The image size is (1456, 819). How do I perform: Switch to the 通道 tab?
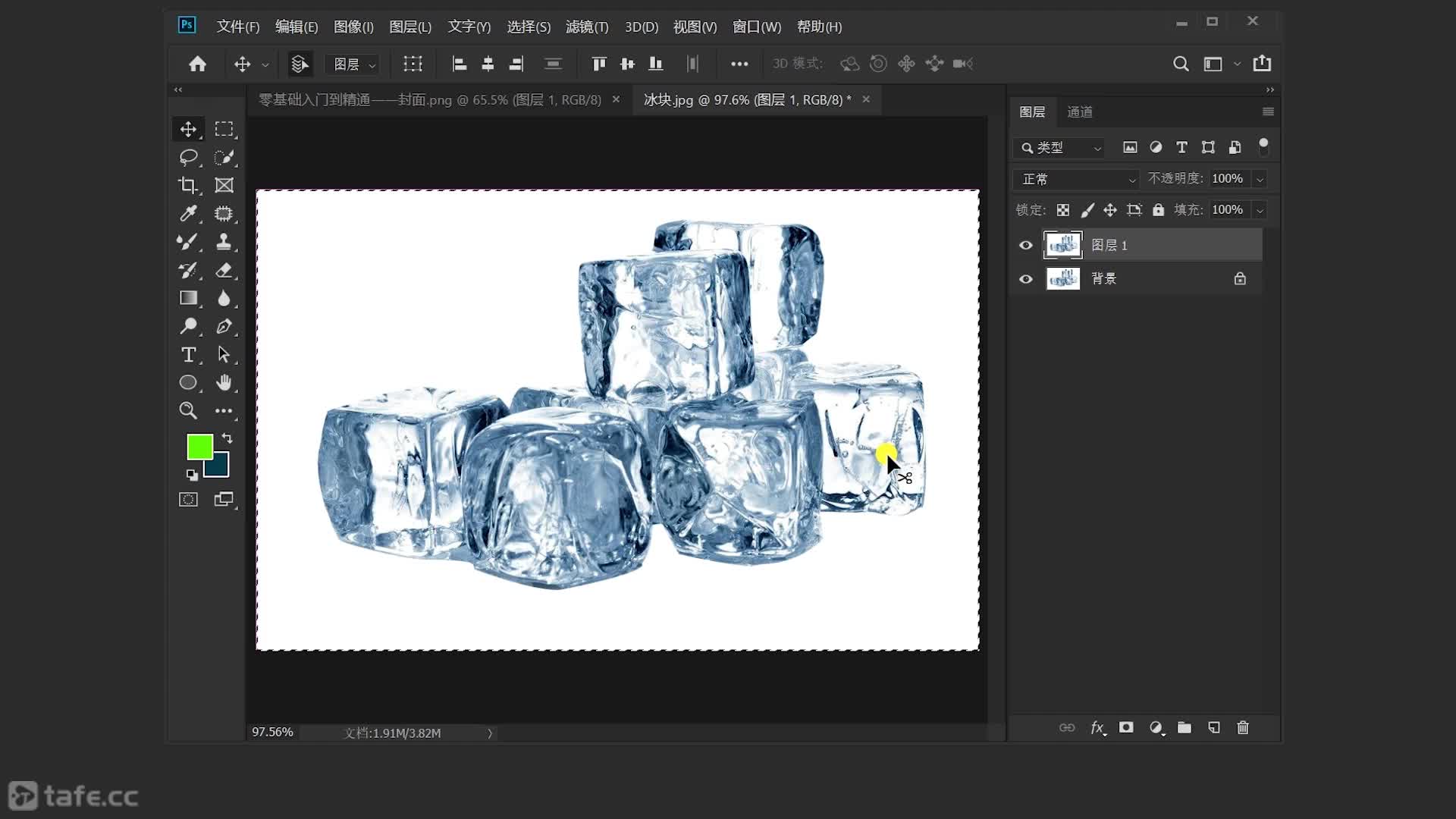tap(1080, 112)
